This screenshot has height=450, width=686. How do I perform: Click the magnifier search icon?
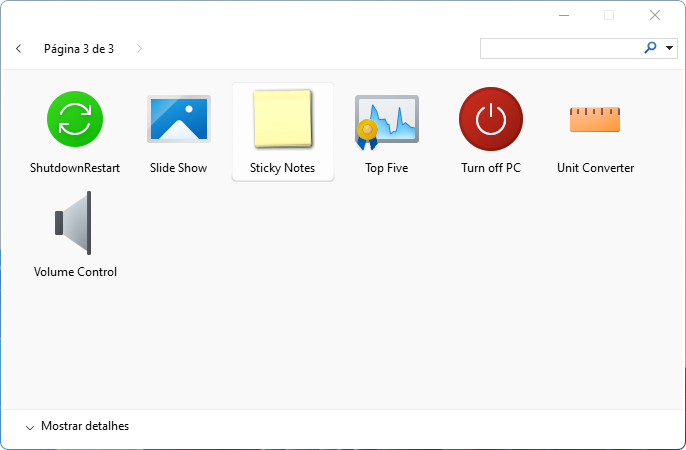pyautogui.click(x=651, y=48)
